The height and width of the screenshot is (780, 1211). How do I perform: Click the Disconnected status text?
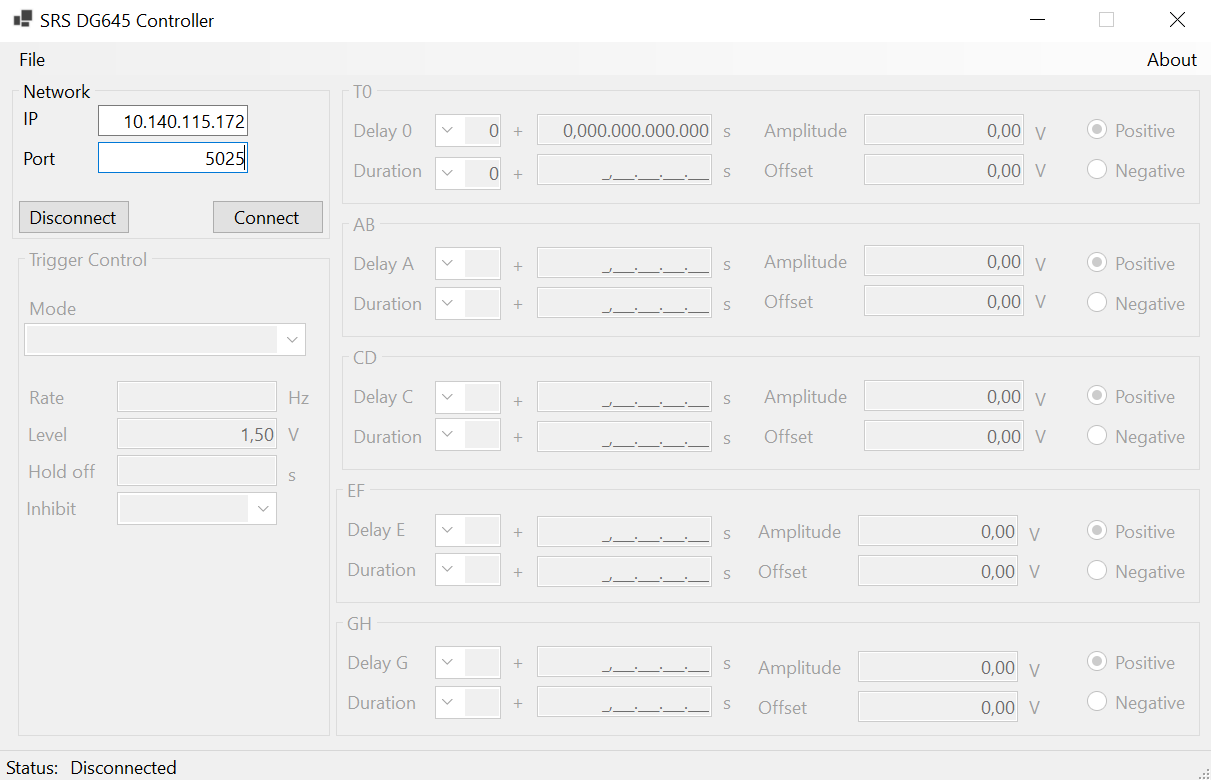coord(123,768)
